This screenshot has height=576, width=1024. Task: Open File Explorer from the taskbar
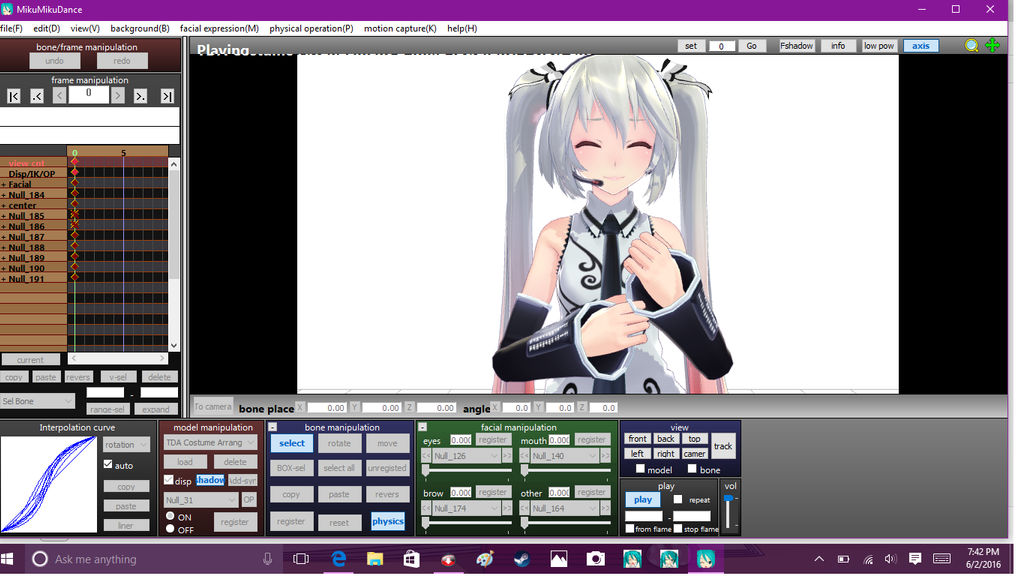pos(375,559)
